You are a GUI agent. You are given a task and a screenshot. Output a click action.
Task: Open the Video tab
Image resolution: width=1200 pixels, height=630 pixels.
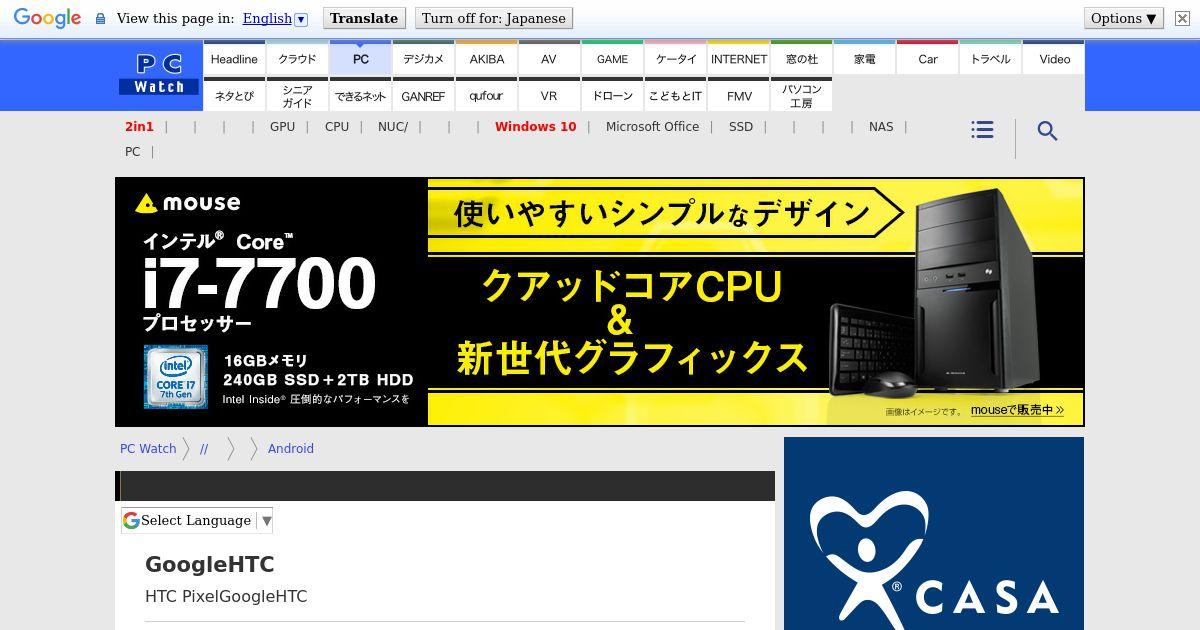[1054, 58]
